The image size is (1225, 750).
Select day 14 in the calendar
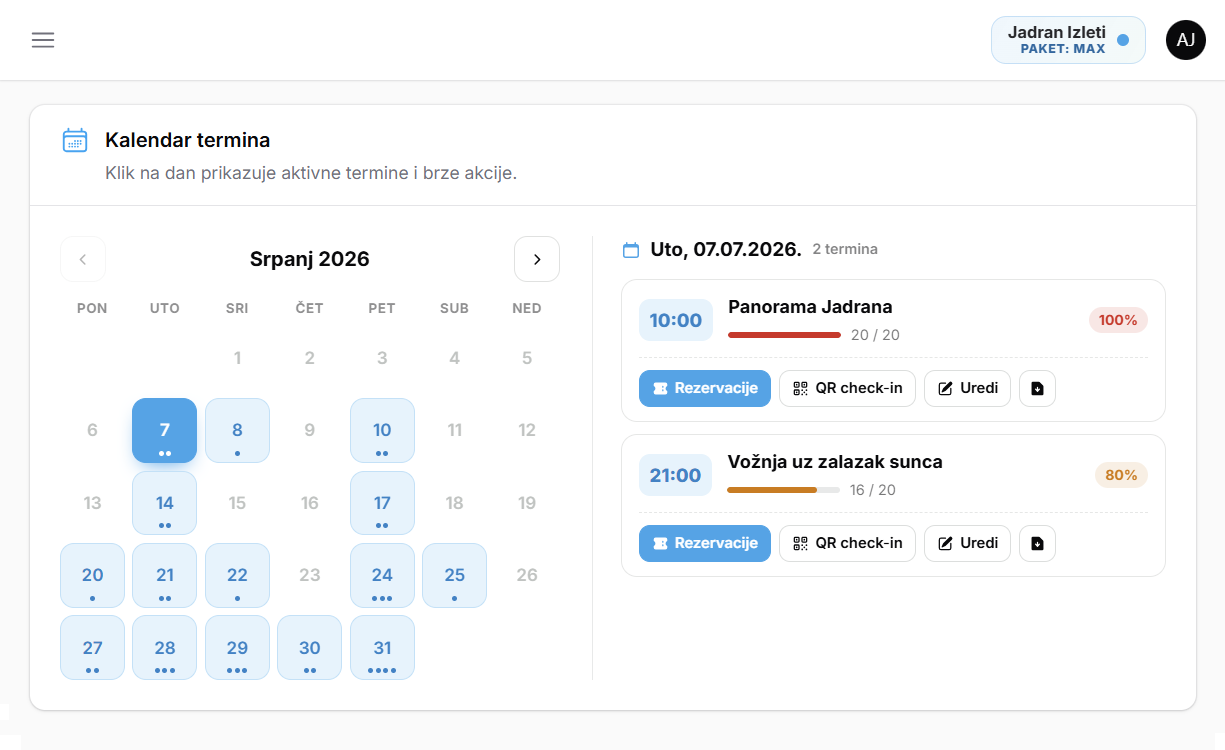(165, 503)
